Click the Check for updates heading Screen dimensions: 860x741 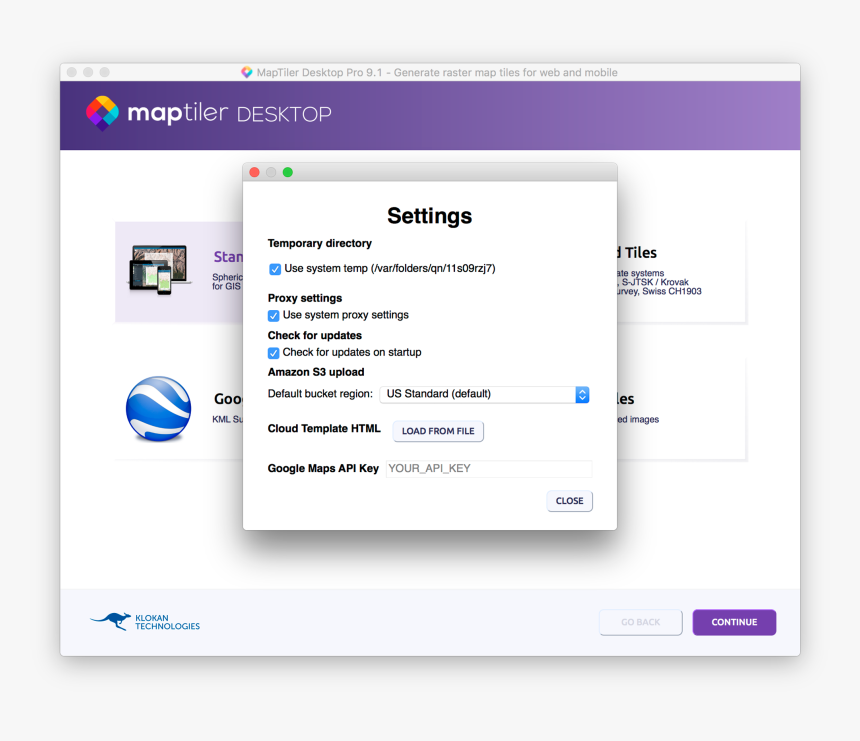point(315,335)
